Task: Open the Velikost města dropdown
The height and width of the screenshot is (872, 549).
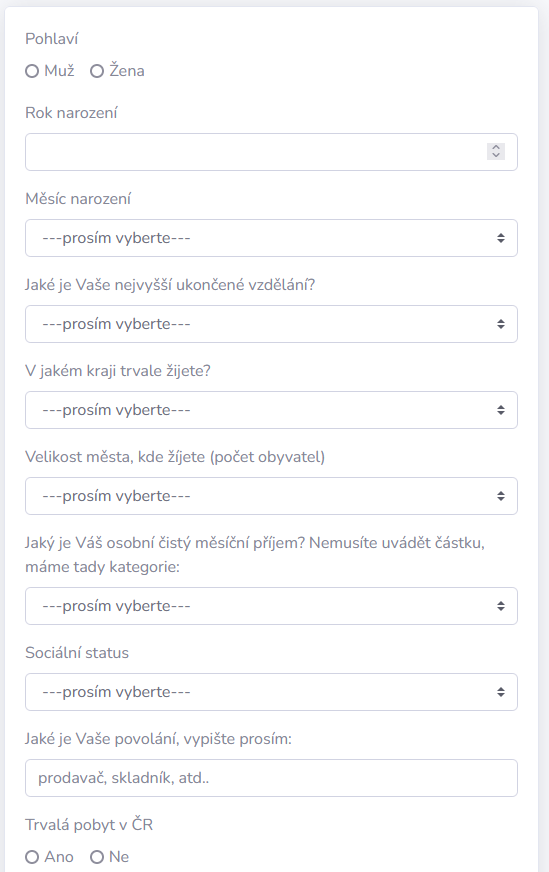Action: pyautogui.click(x=271, y=496)
